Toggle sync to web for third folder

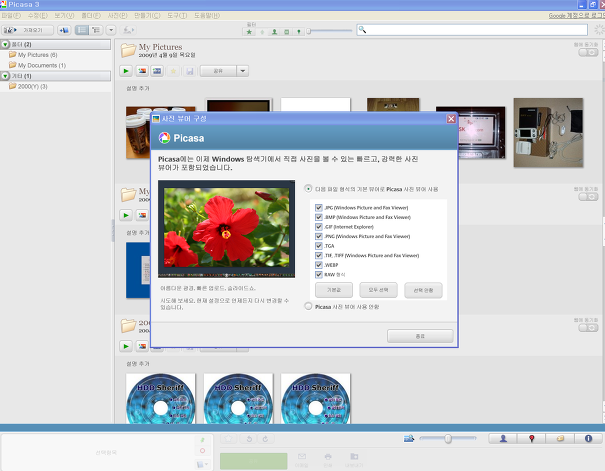pyautogui.click(x=588, y=328)
